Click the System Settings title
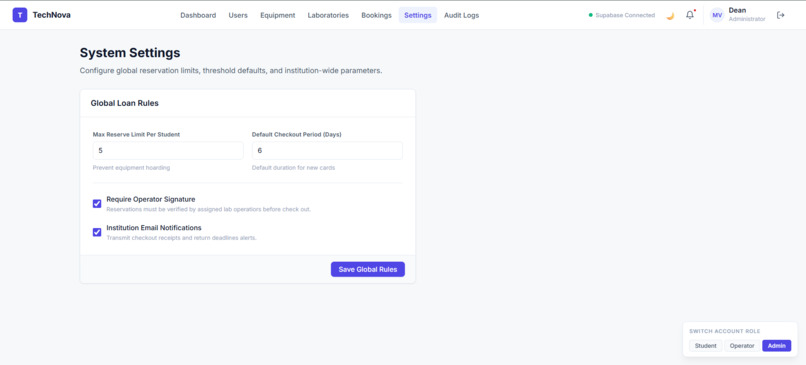806x365 pixels. tap(130, 52)
